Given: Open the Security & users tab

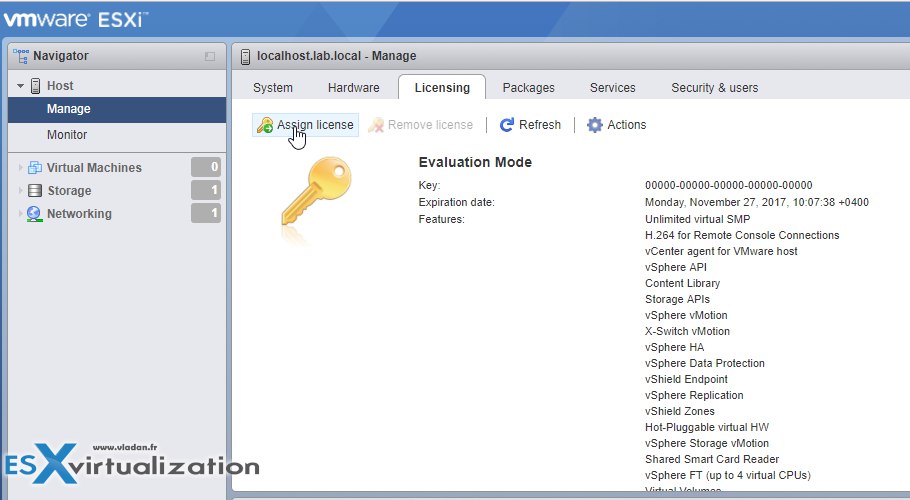Looking at the screenshot, I should 715,88.
